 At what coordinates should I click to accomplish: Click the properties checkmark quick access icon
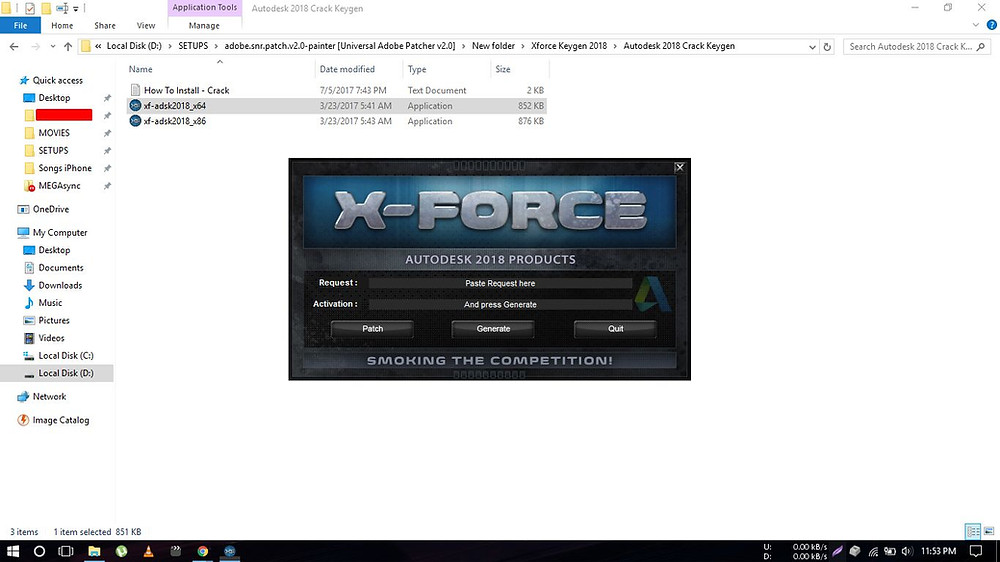[x=29, y=8]
